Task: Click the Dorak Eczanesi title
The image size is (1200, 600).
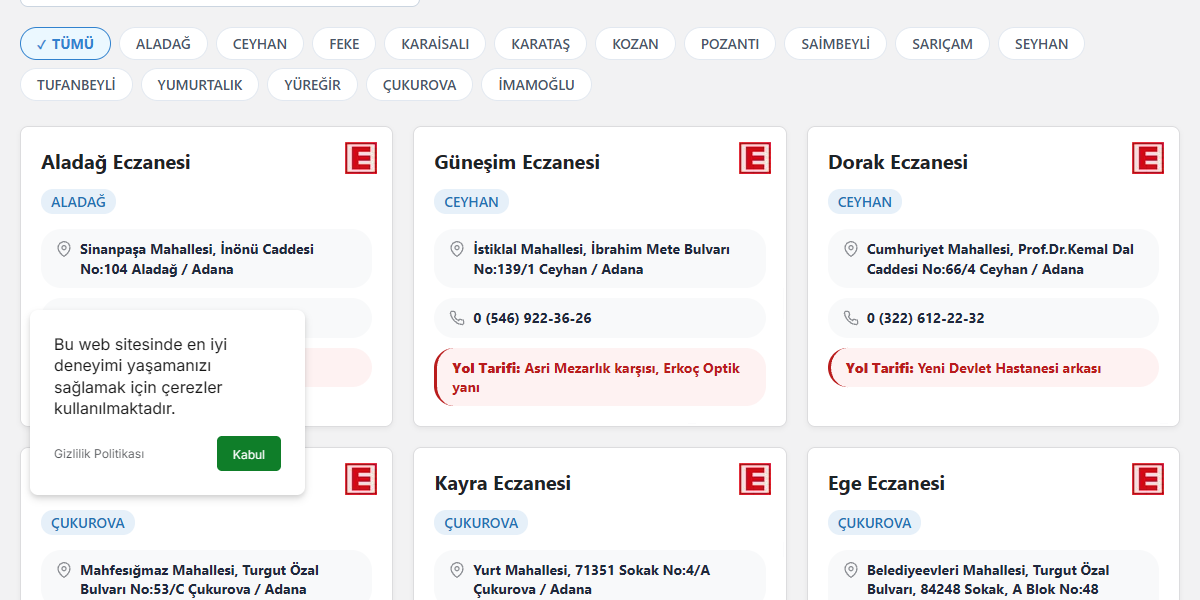Action: click(898, 162)
